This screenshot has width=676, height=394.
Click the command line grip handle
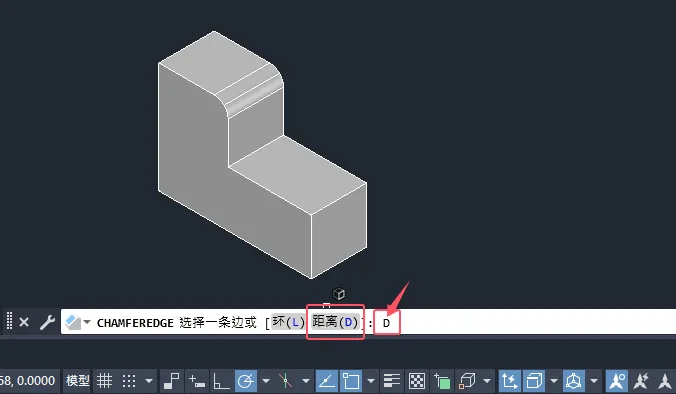(9, 322)
